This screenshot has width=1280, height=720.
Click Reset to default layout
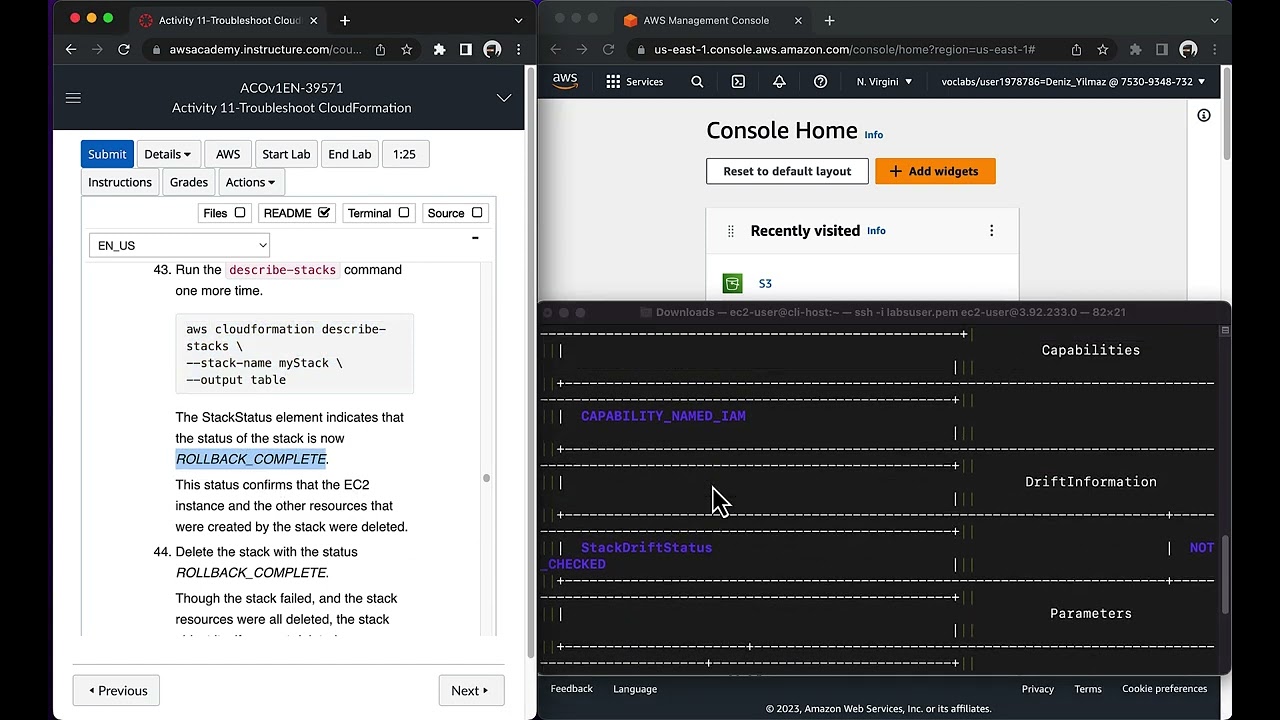[x=787, y=171]
